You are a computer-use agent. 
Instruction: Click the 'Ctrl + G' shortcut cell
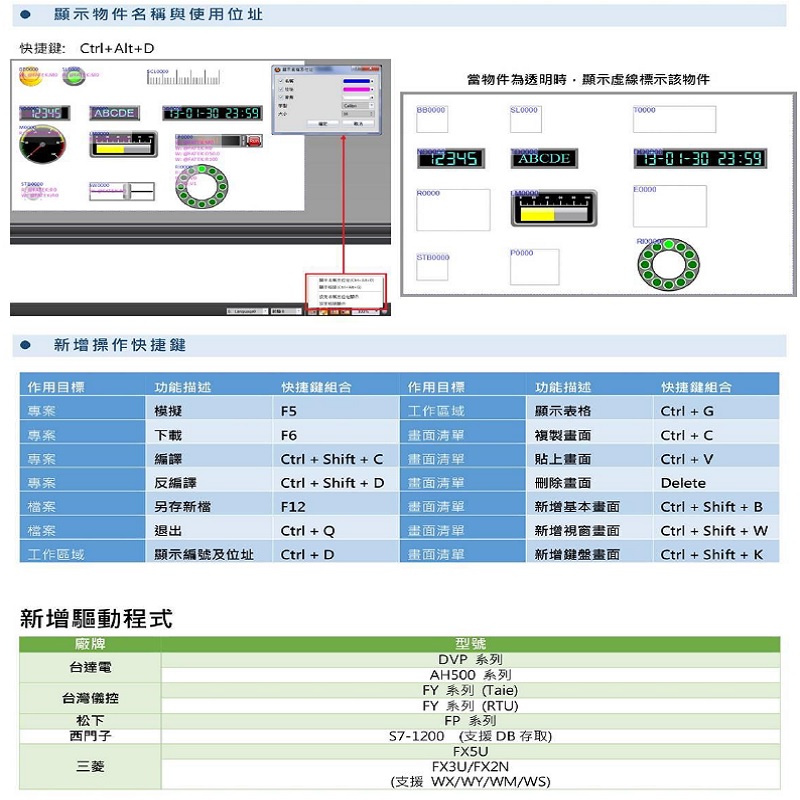[x=716, y=411]
